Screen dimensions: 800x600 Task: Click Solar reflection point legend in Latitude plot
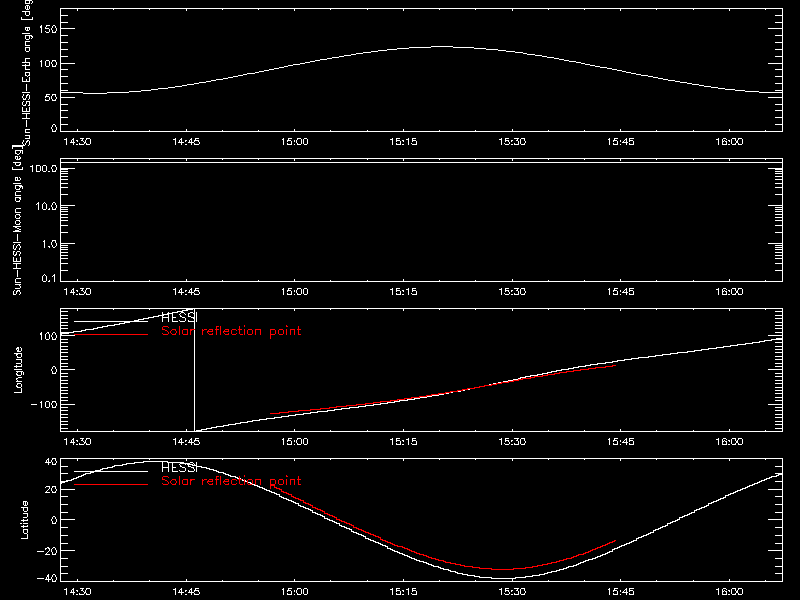coord(231,481)
